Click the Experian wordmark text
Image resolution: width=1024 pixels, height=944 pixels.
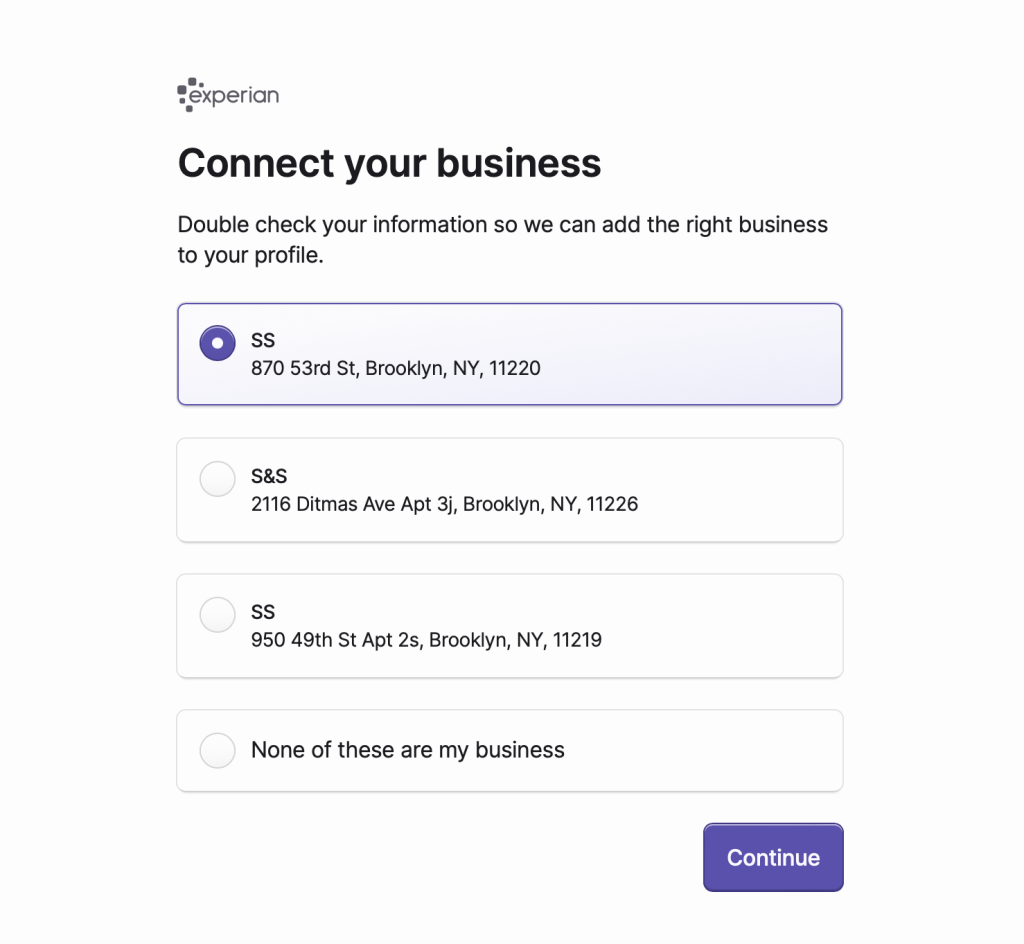click(x=235, y=96)
